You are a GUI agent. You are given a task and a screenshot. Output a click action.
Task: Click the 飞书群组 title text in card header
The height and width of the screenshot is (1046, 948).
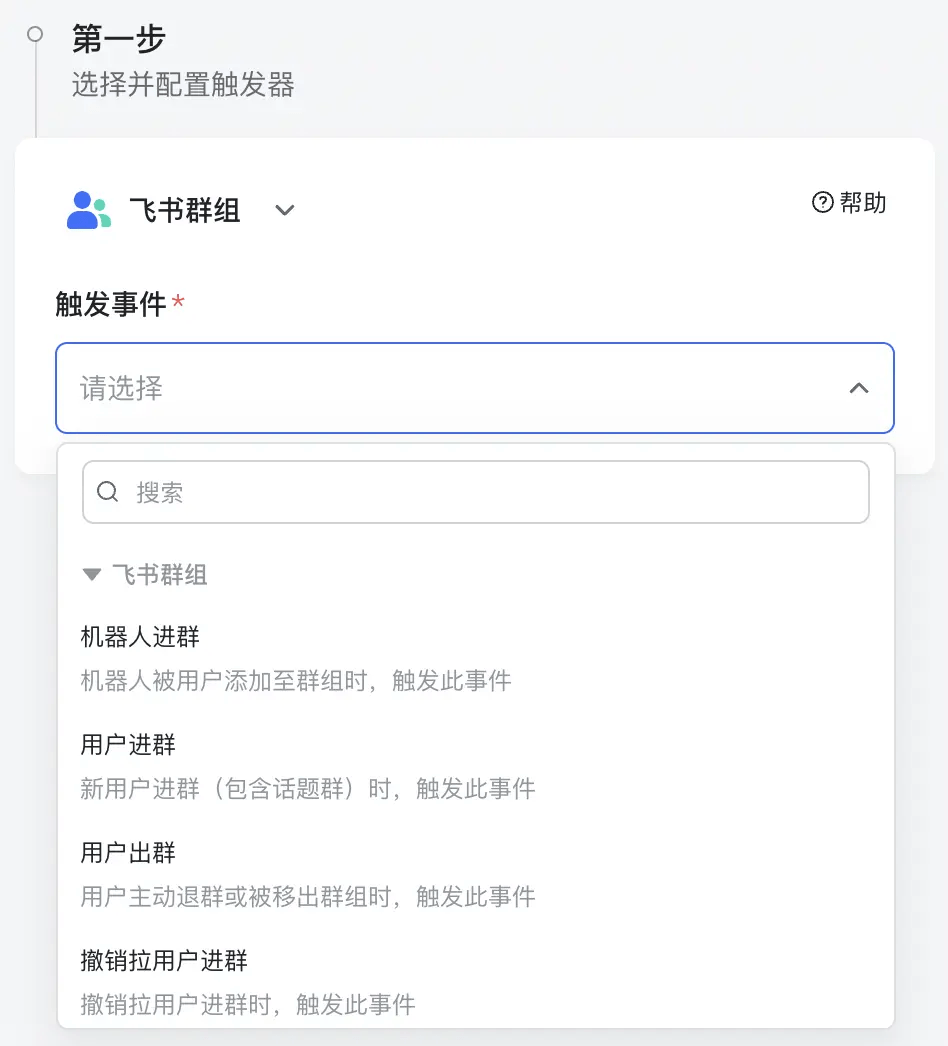[x=185, y=210]
